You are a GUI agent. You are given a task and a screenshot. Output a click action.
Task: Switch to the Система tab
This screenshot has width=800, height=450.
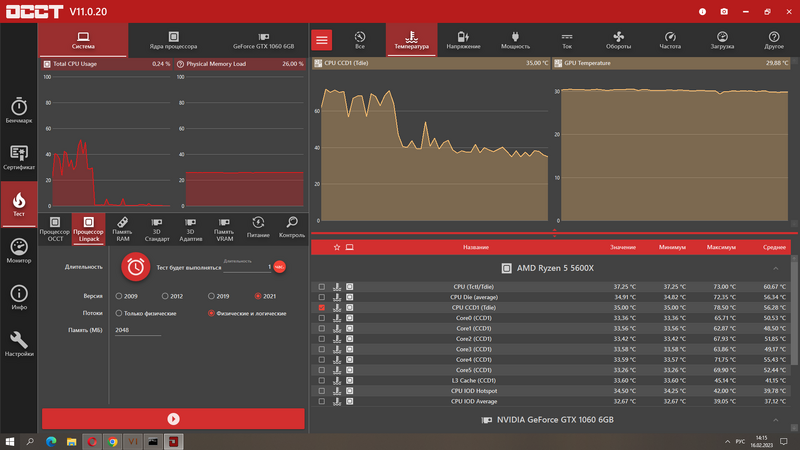point(83,40)
